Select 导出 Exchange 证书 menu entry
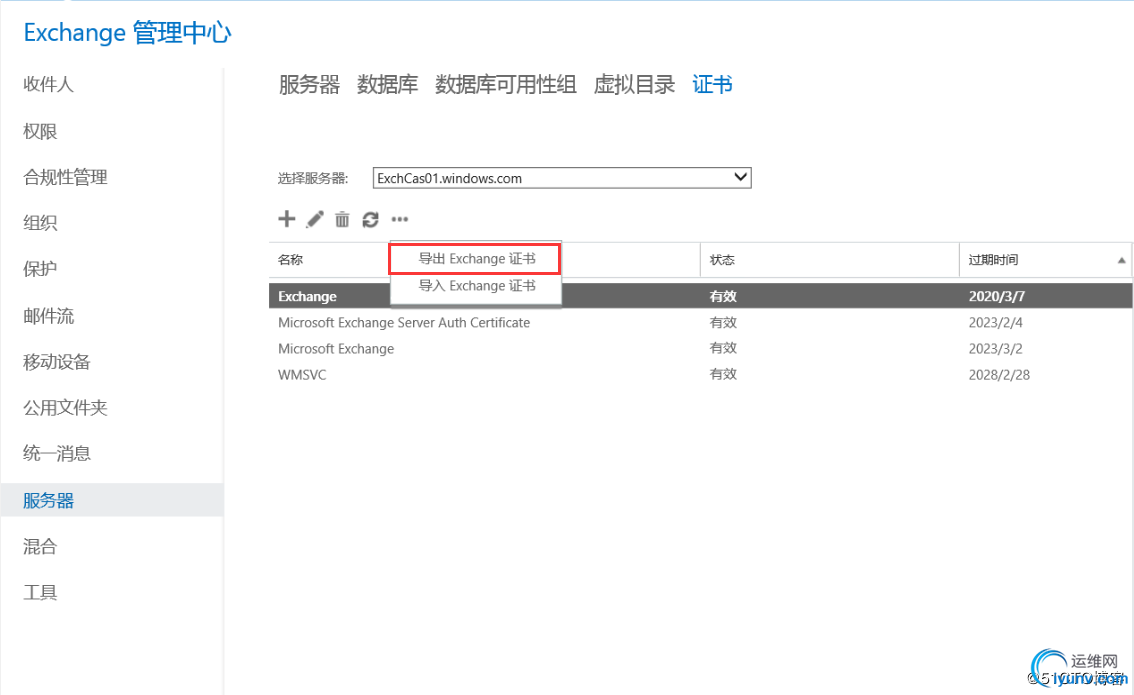The height and width of the screenshot is (695, 1134). (x=477, y=259)
